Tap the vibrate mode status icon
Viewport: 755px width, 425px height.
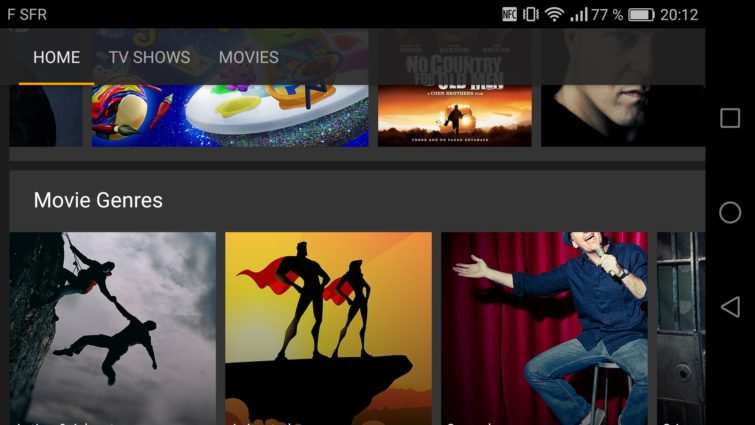click(x=531, y=14)
